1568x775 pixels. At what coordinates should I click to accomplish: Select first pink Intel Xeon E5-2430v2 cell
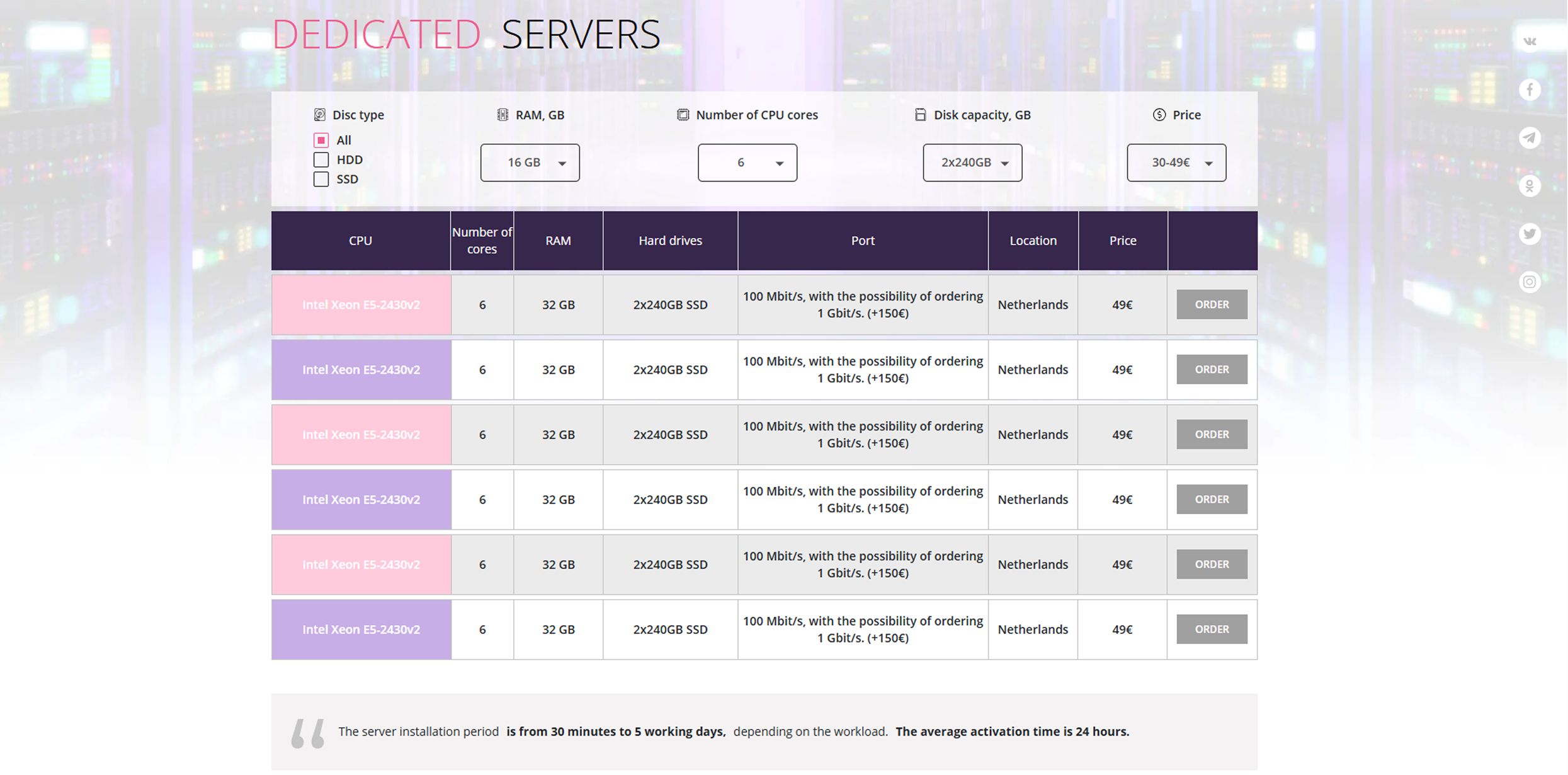(x=361, y=305)
